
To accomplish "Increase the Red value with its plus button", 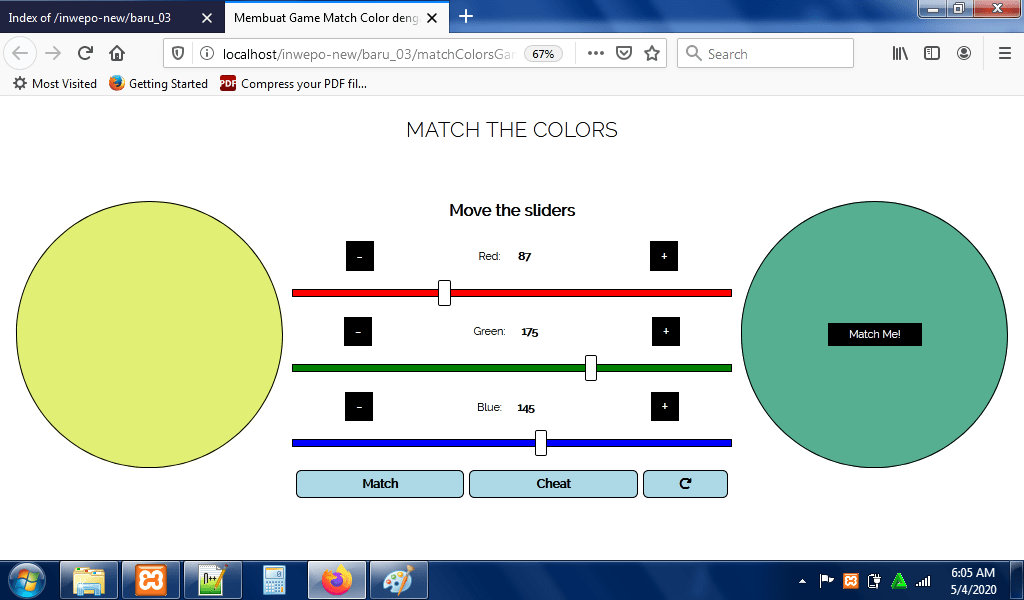I will click(x=664, y=256).
